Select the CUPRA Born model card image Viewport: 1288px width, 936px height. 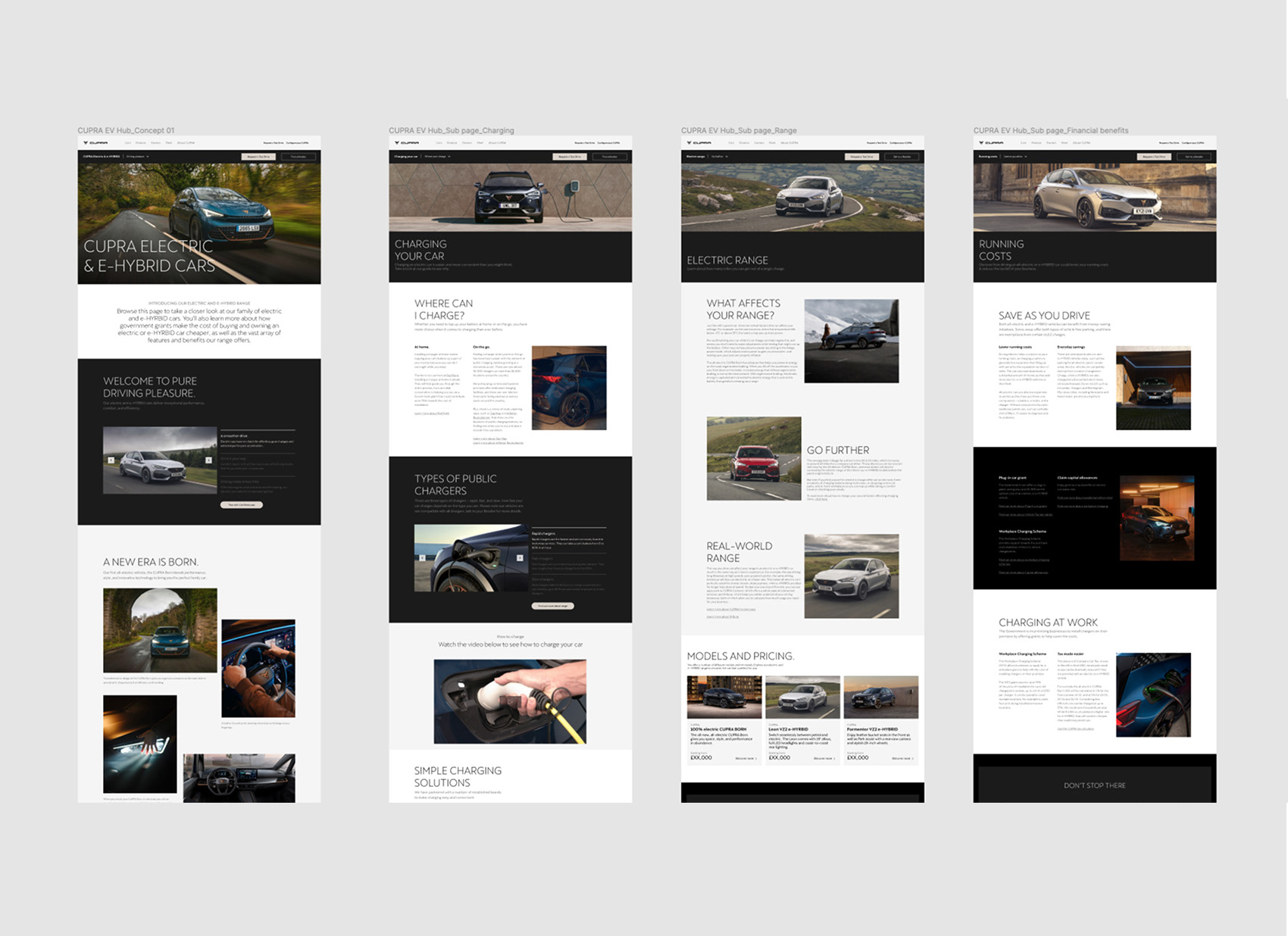point(724,697)
